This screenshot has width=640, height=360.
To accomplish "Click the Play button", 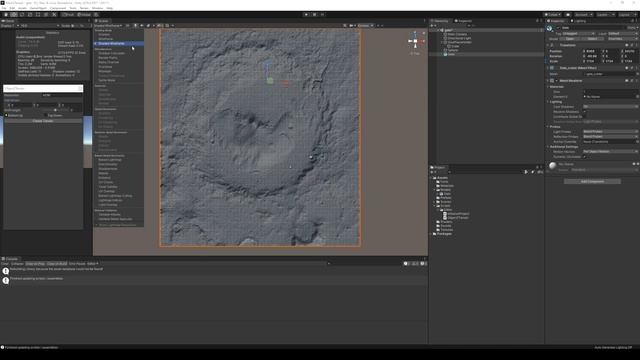I will [307, 15].
